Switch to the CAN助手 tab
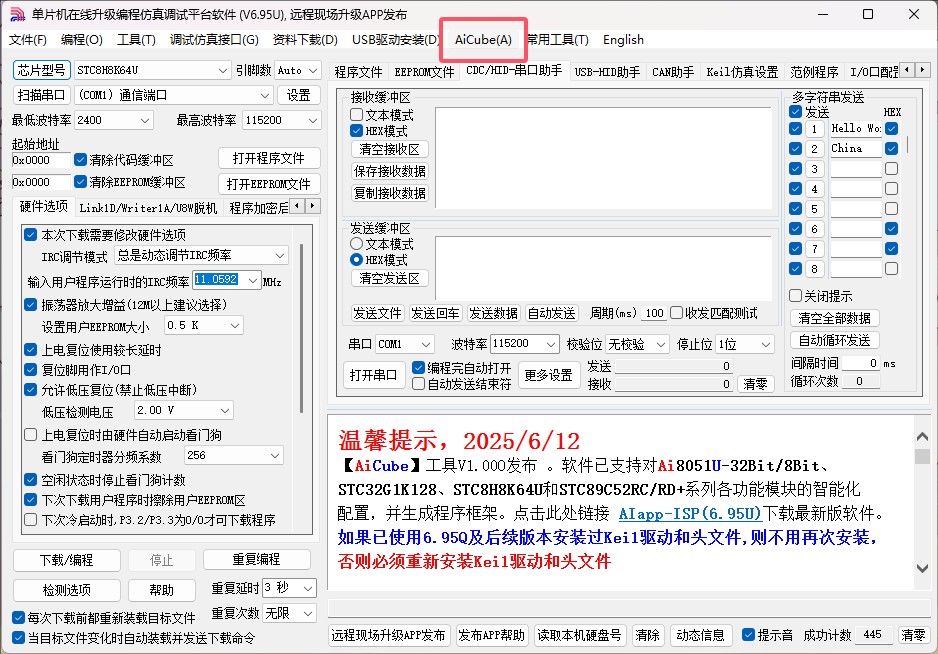The image size is (938, 654). point(672,72)
